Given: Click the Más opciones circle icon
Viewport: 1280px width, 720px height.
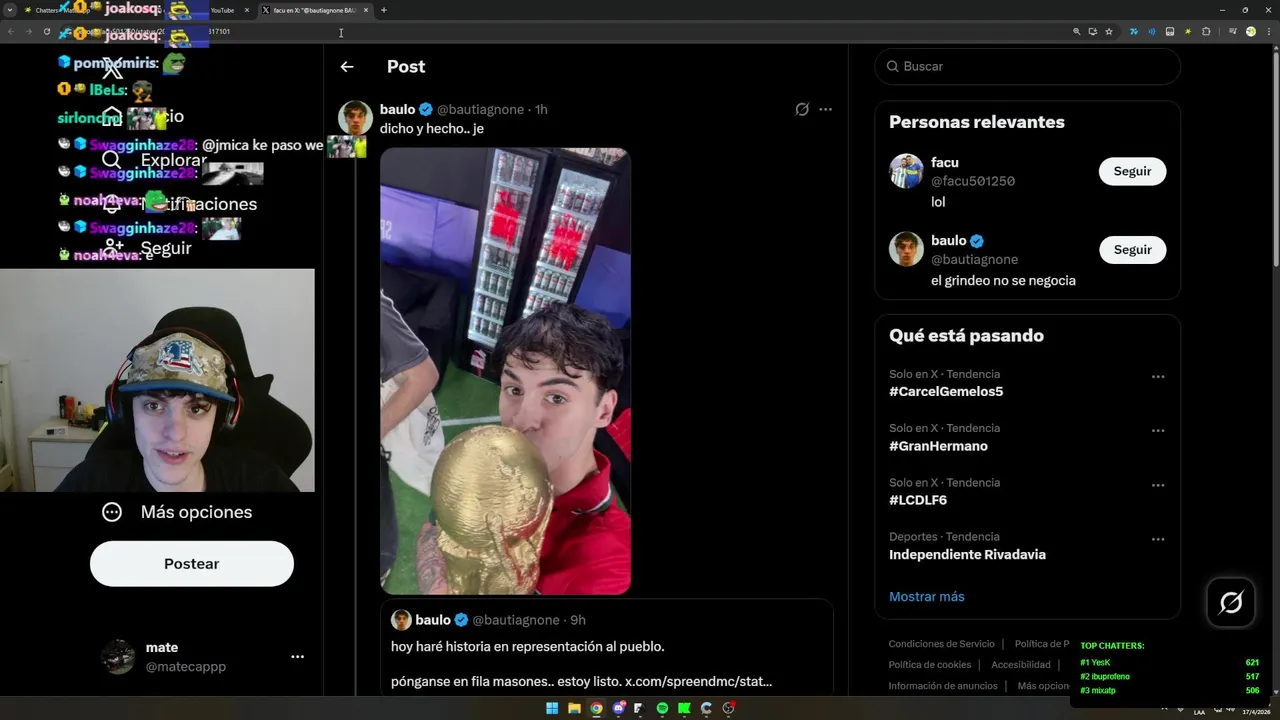Looking at the screenshot, I should (112, 512).
